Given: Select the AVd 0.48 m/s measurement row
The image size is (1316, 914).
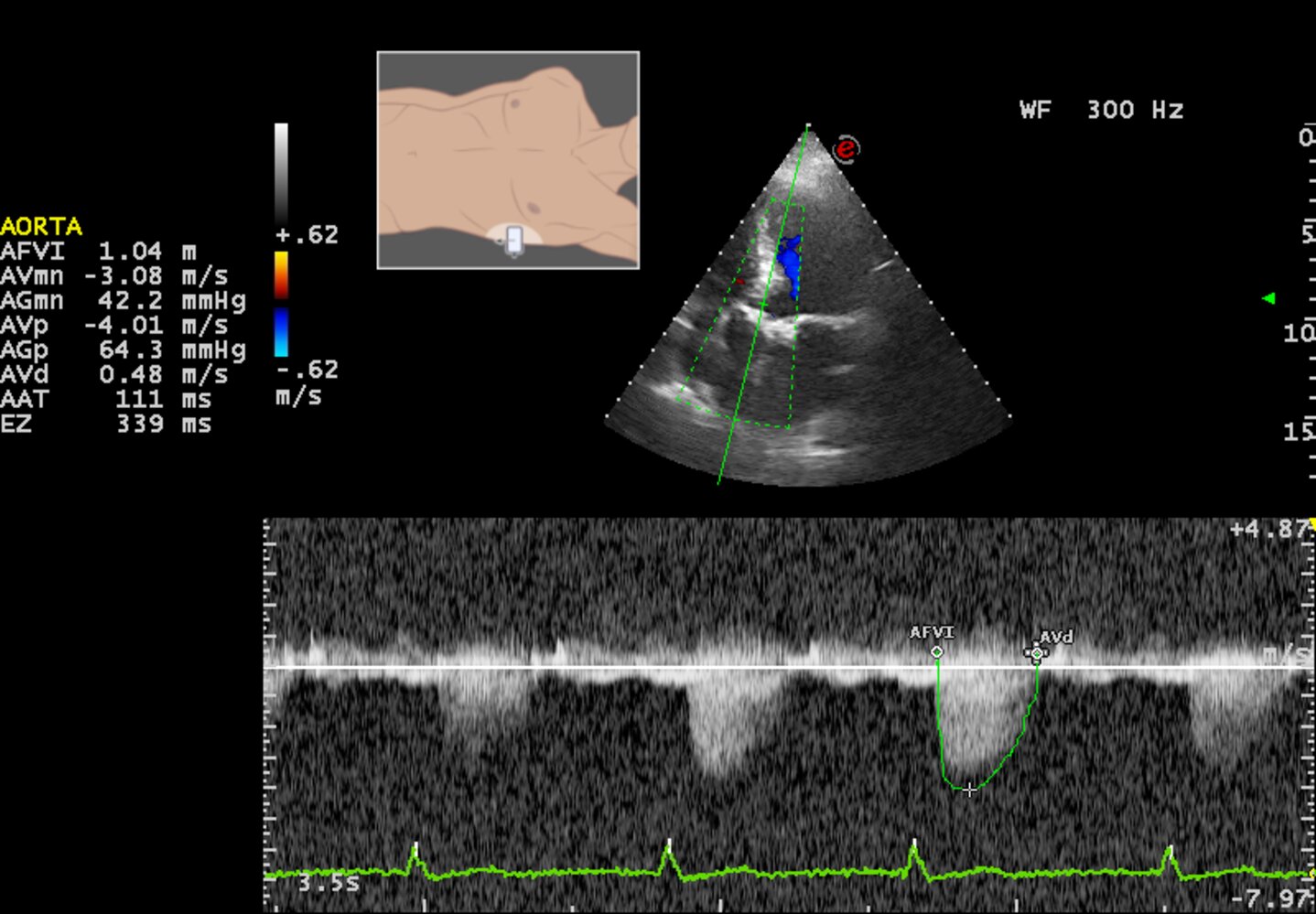Looking at the screenshot, I should (x=114, y=374).
